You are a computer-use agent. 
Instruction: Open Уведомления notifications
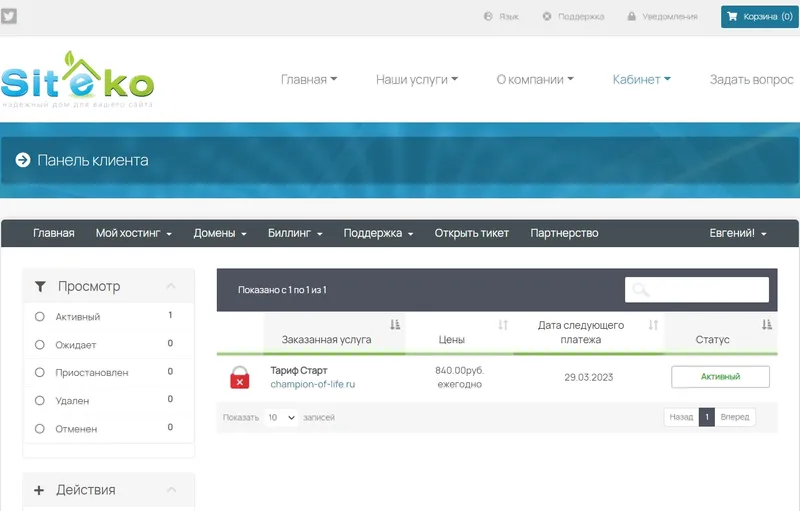[662, 16]
